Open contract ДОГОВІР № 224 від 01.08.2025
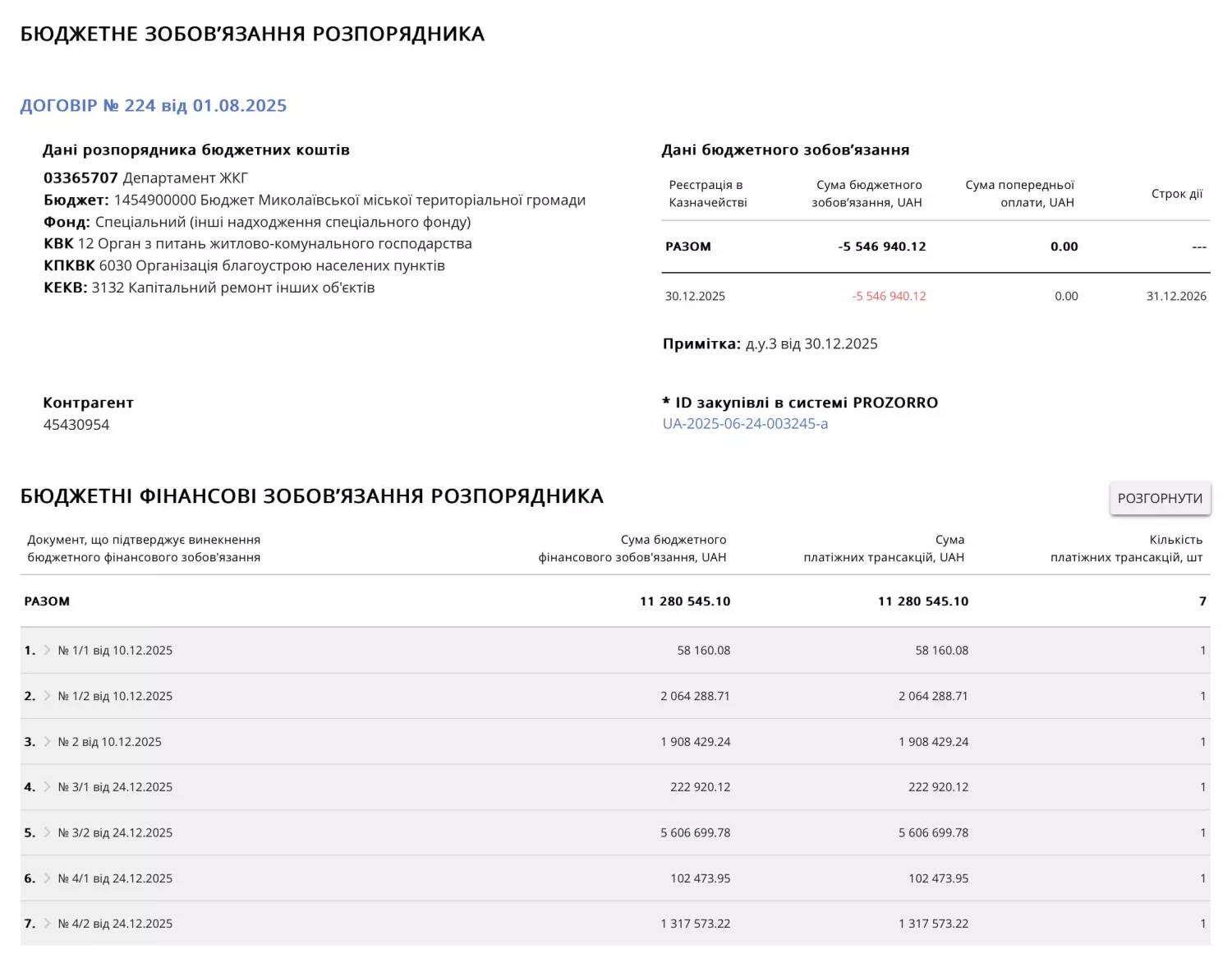Viewport: 1232px width, 963px height. click(154, 105)
